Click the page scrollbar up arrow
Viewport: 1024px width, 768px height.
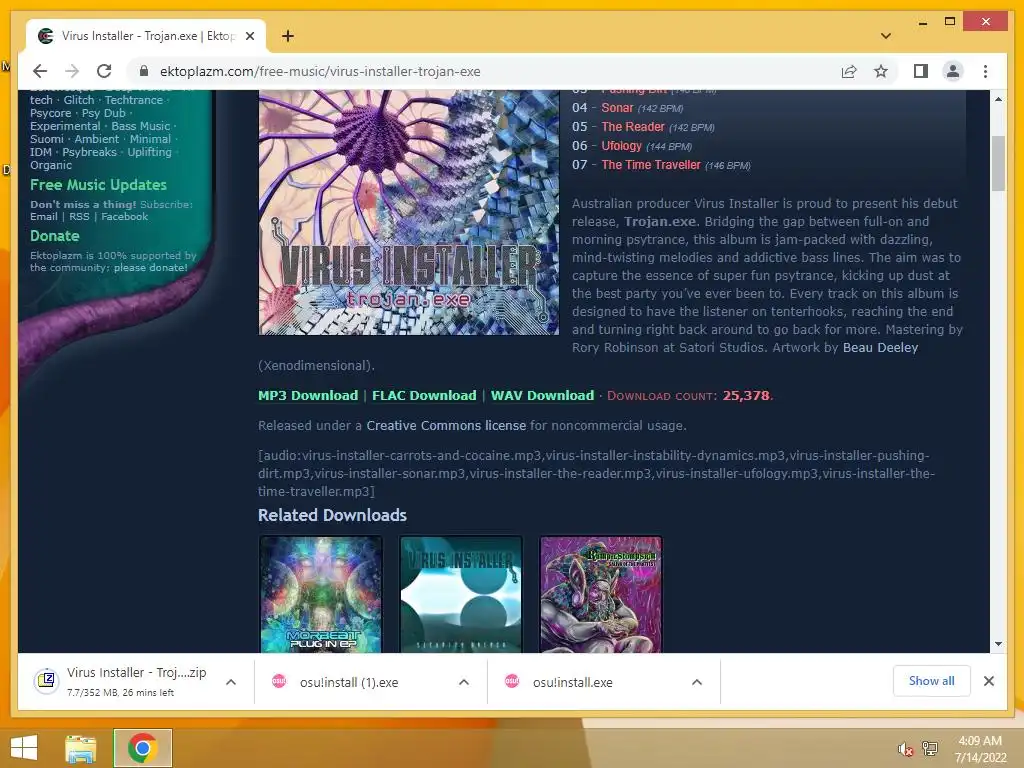(x=998, y=99)
